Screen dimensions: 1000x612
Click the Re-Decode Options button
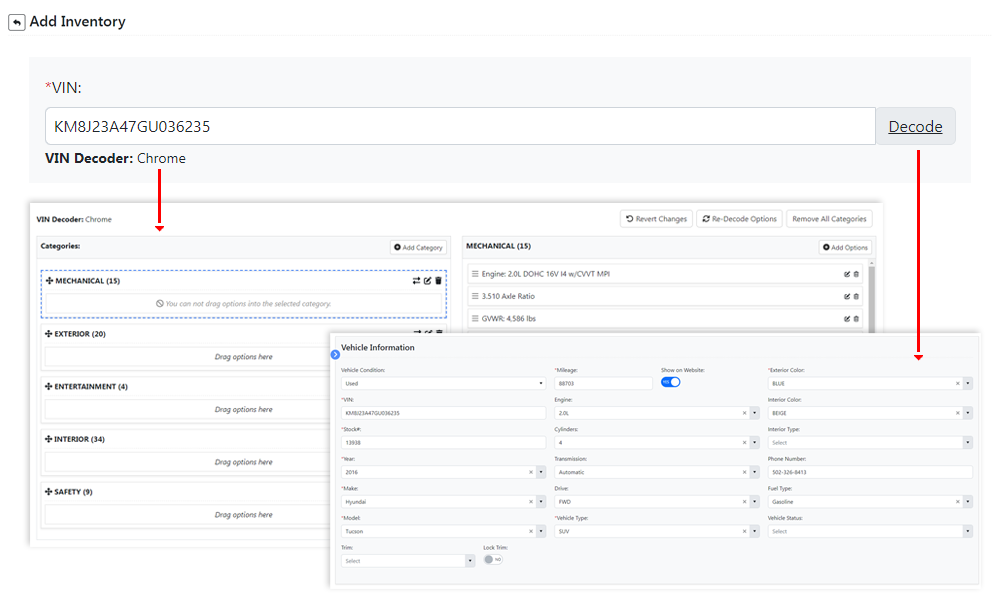(x=738, y=219)
